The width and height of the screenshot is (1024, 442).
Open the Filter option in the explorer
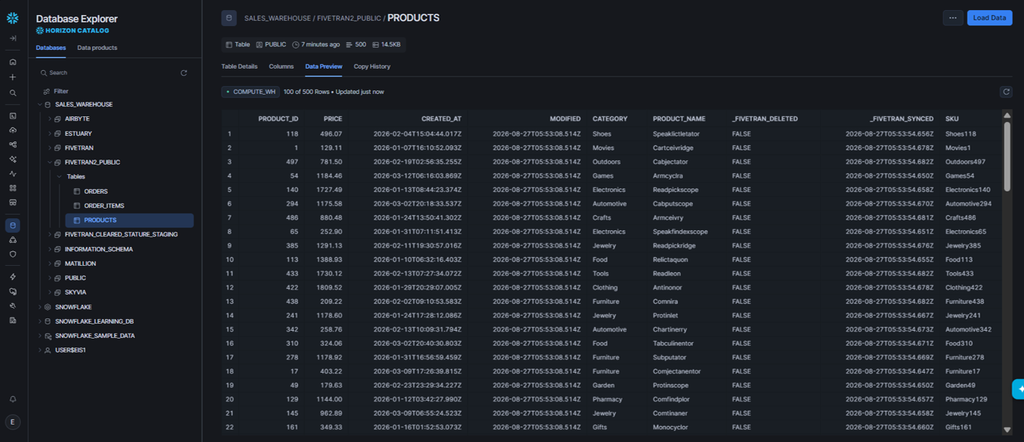tap(56, 91)
